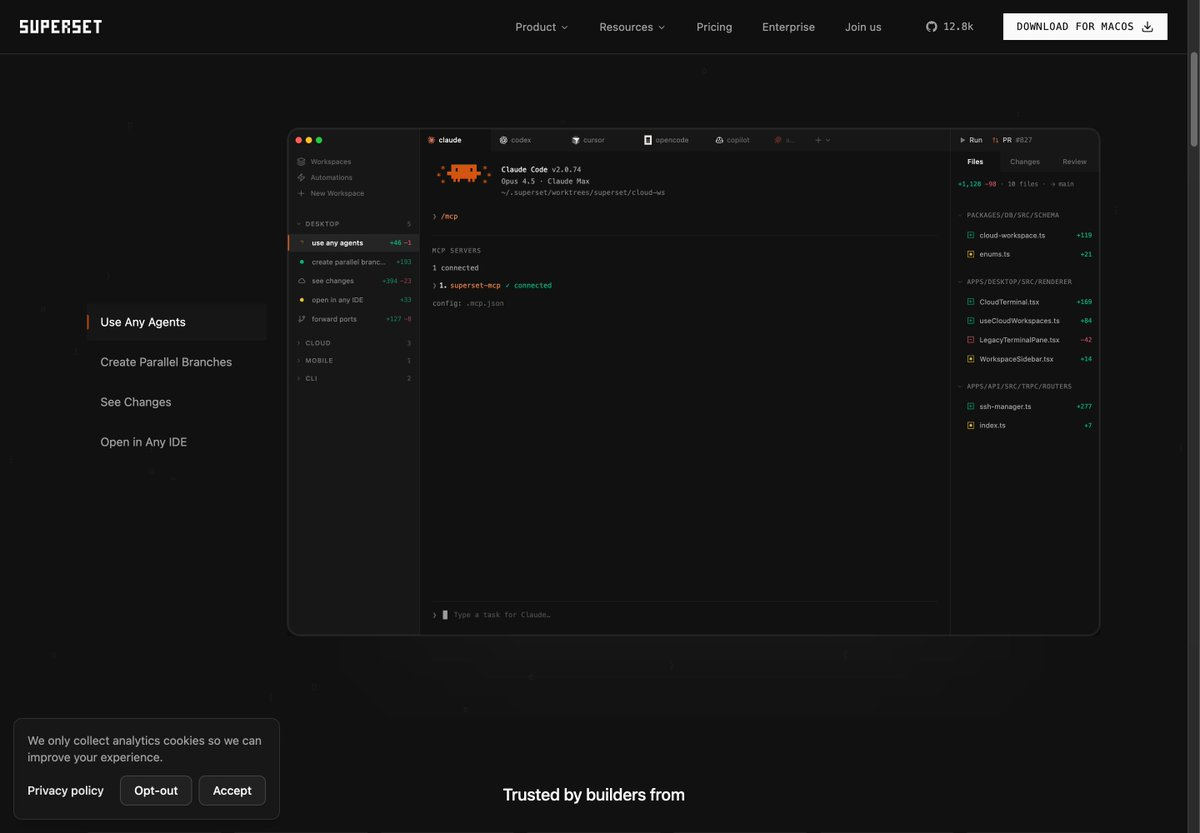Screen dimensions: 1200x833
Task: Click added-file icon beside ssh-manager.ts
Action: pos(970,406)
